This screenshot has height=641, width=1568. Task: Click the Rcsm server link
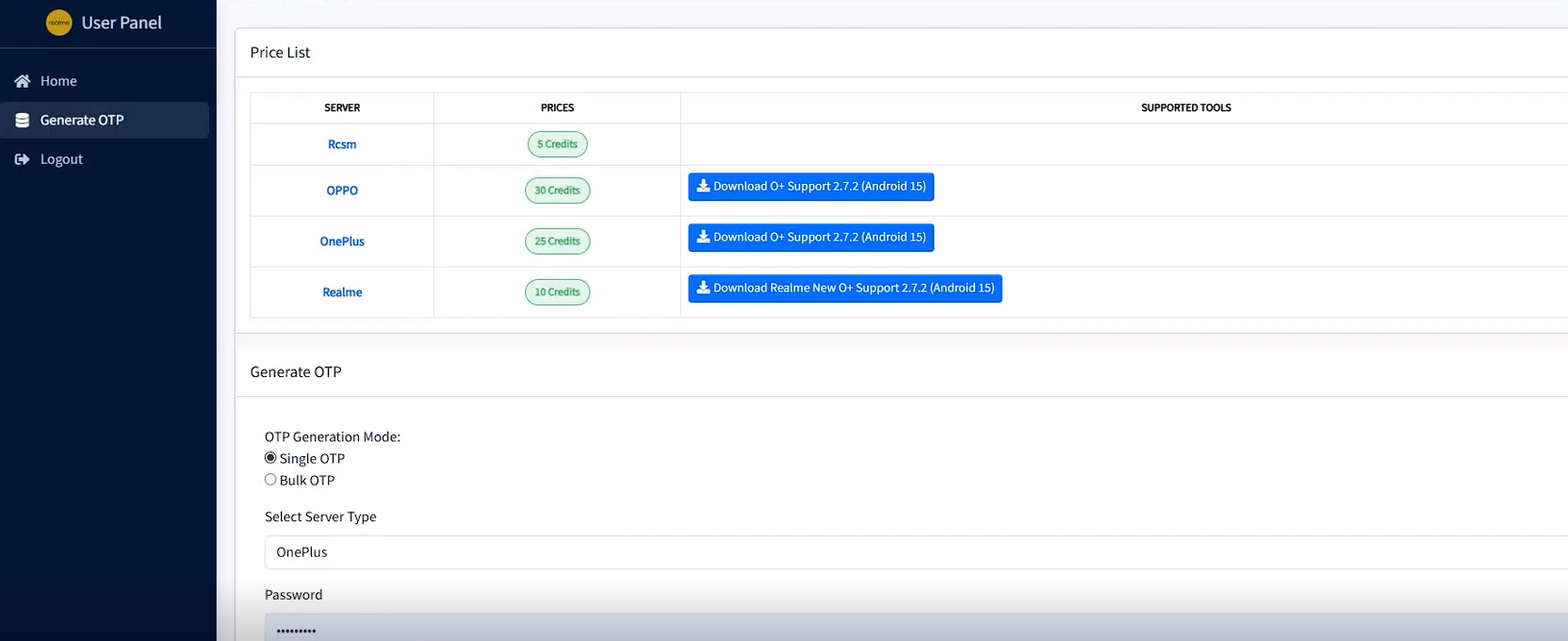coord(342,144)
